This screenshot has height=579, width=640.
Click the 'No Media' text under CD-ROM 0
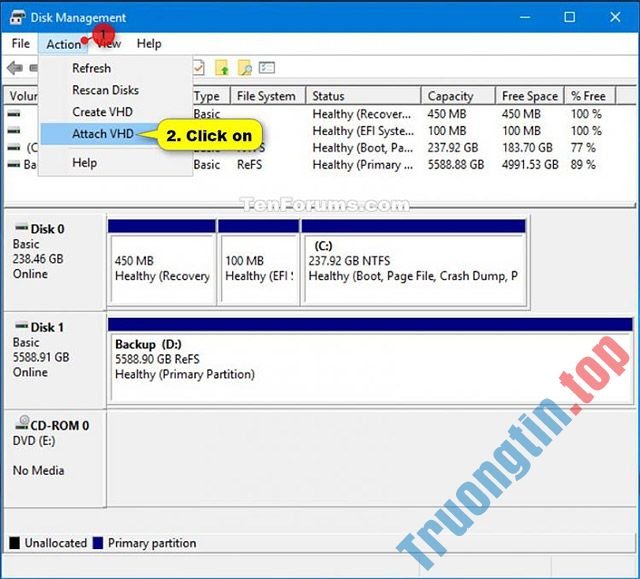[x=38, y=470]
